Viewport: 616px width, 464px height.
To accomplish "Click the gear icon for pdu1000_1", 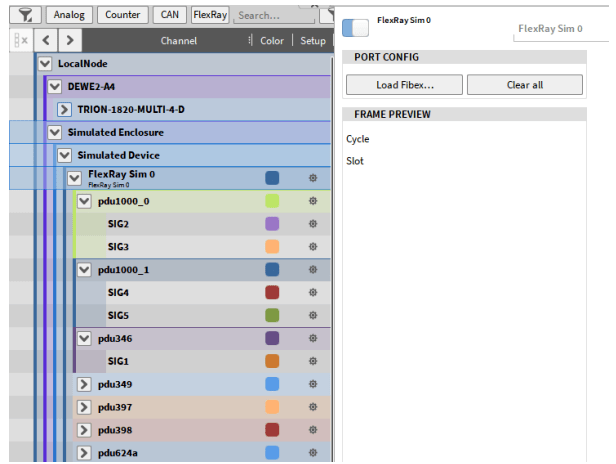I will click(313, 270).
